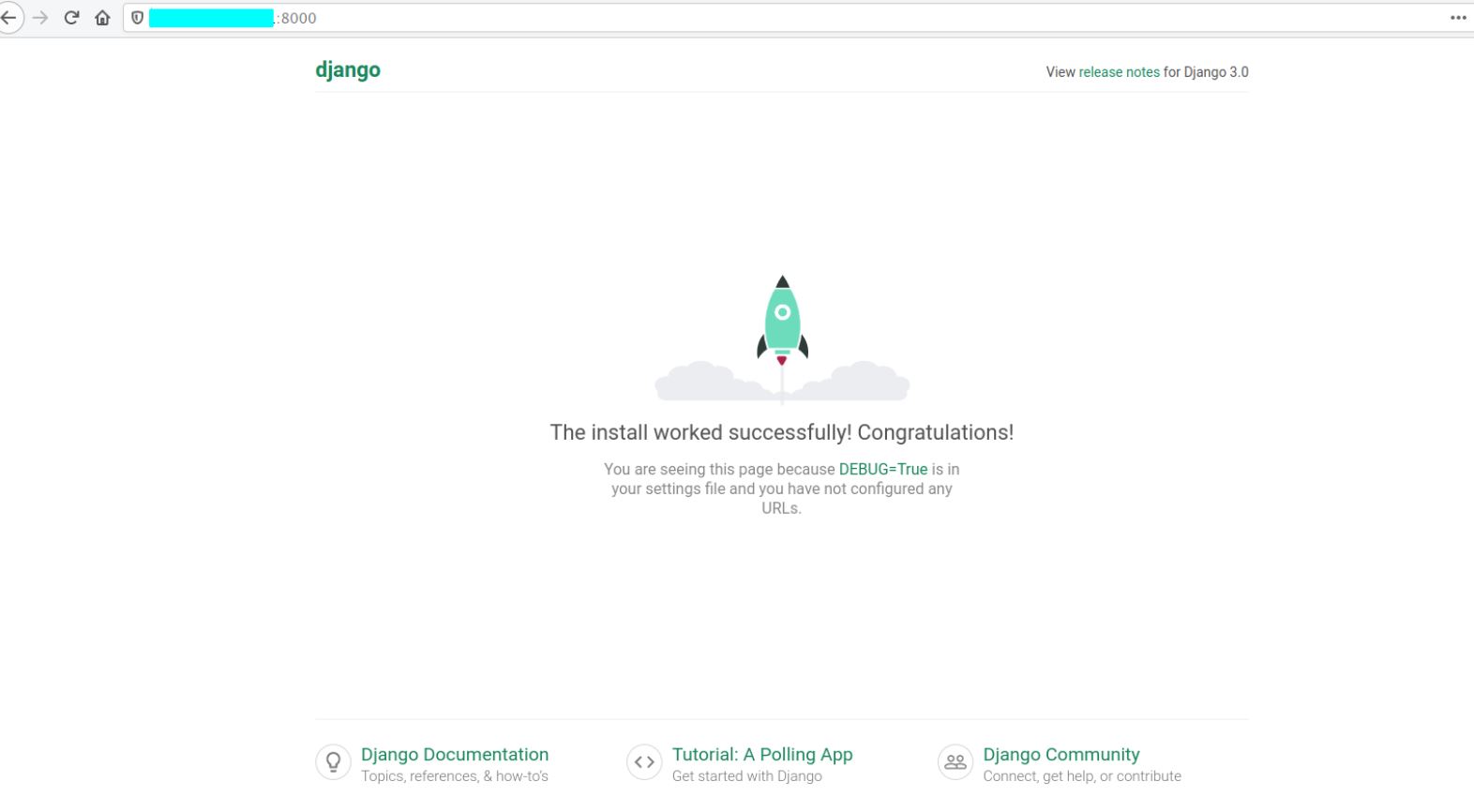Click the code brackets tutorial icon
The height and width of the screenshot is (812, 1474).
tap(644, 762)
